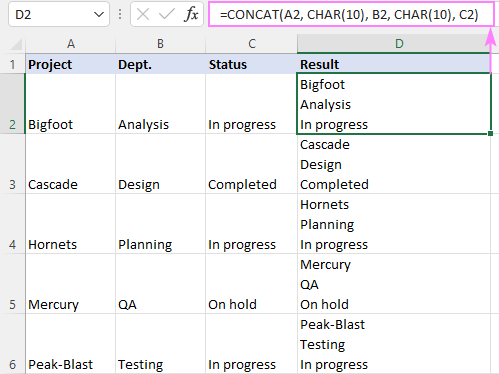Select cell C2 containing In progress
499x374 pixels.
[251, 104]
